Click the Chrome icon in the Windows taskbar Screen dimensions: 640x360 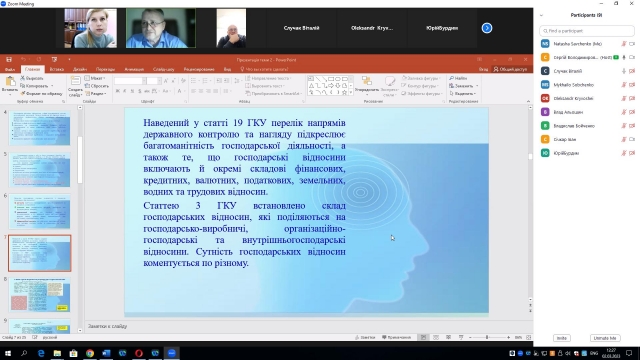click(x=90, y=353)
